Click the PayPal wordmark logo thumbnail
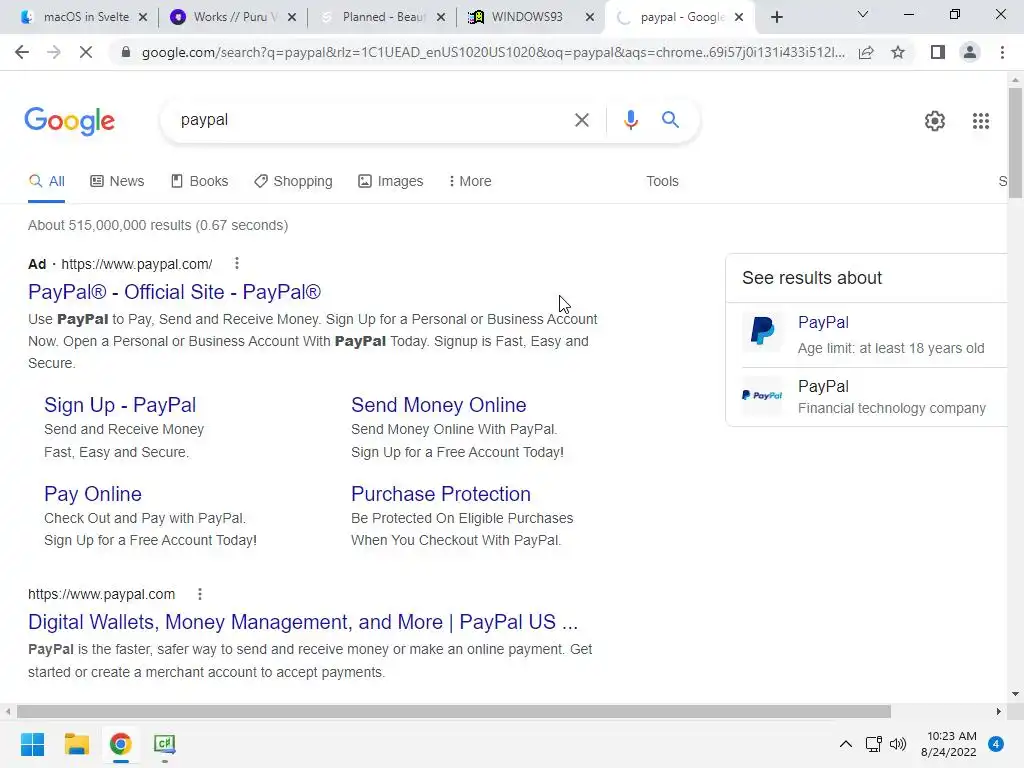Viewport: 1024px width, 768px height. pyautogui.click(x=762, y=395)
